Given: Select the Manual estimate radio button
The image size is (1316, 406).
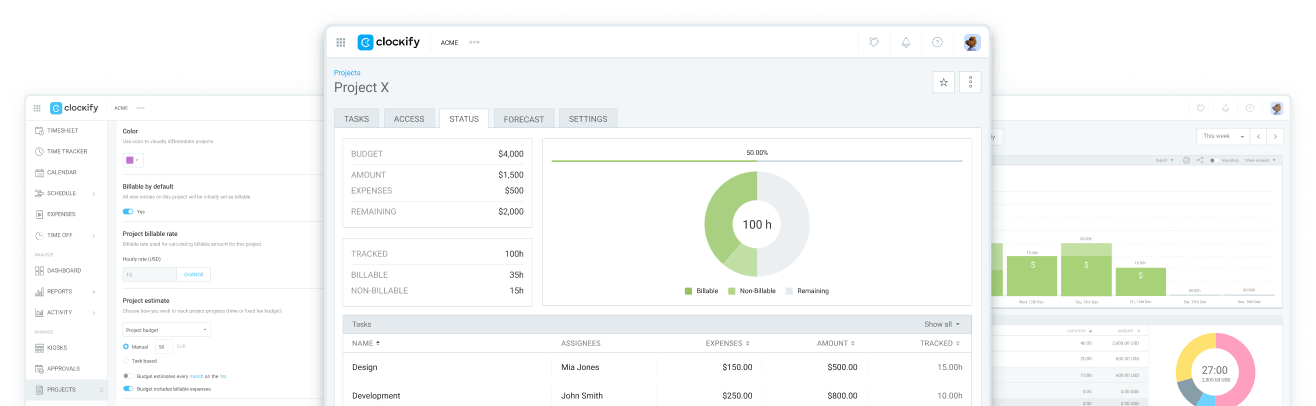Looking at the screenshot, I should 126,346.
